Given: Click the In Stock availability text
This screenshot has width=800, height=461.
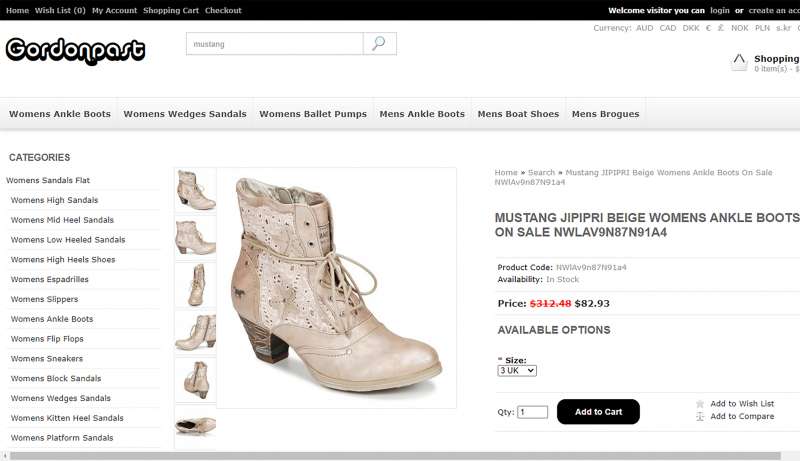Looking at the screenshot, I should coord(562,279).
